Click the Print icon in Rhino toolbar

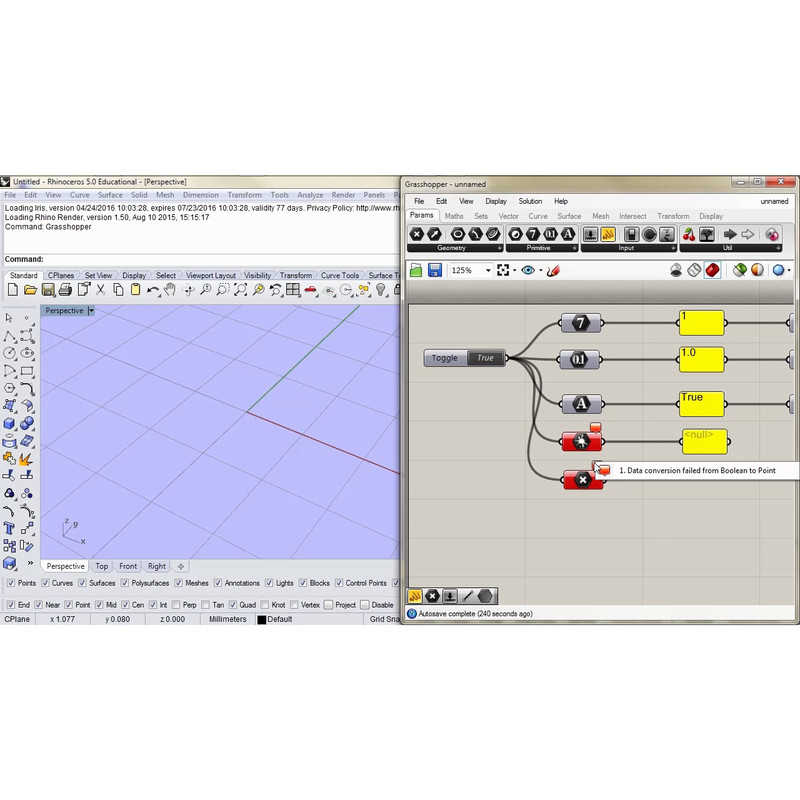(65, 290)
